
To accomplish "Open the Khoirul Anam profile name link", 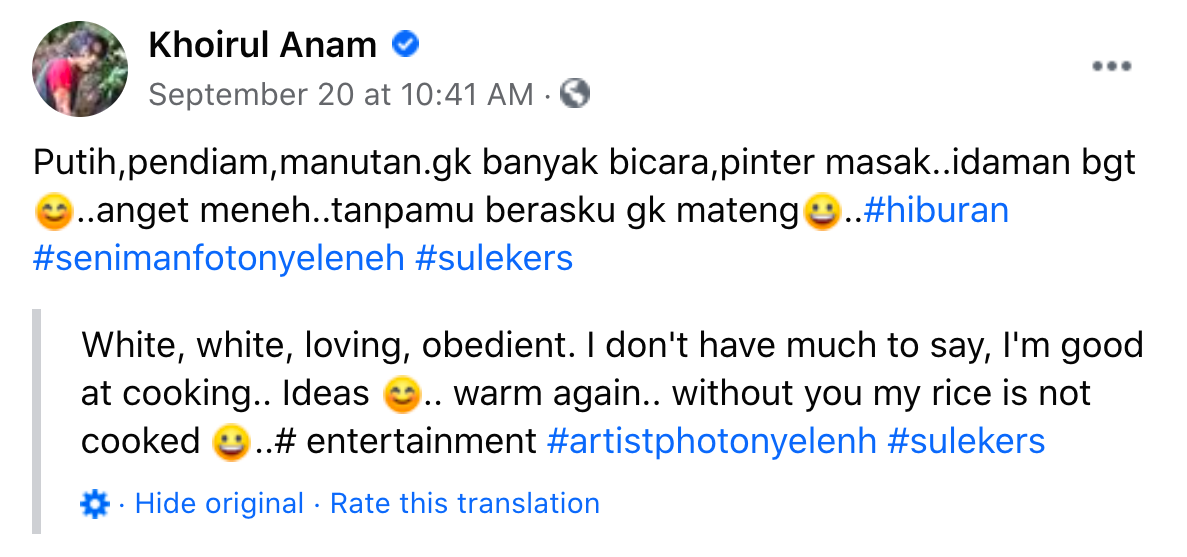I will click(262, 45).
